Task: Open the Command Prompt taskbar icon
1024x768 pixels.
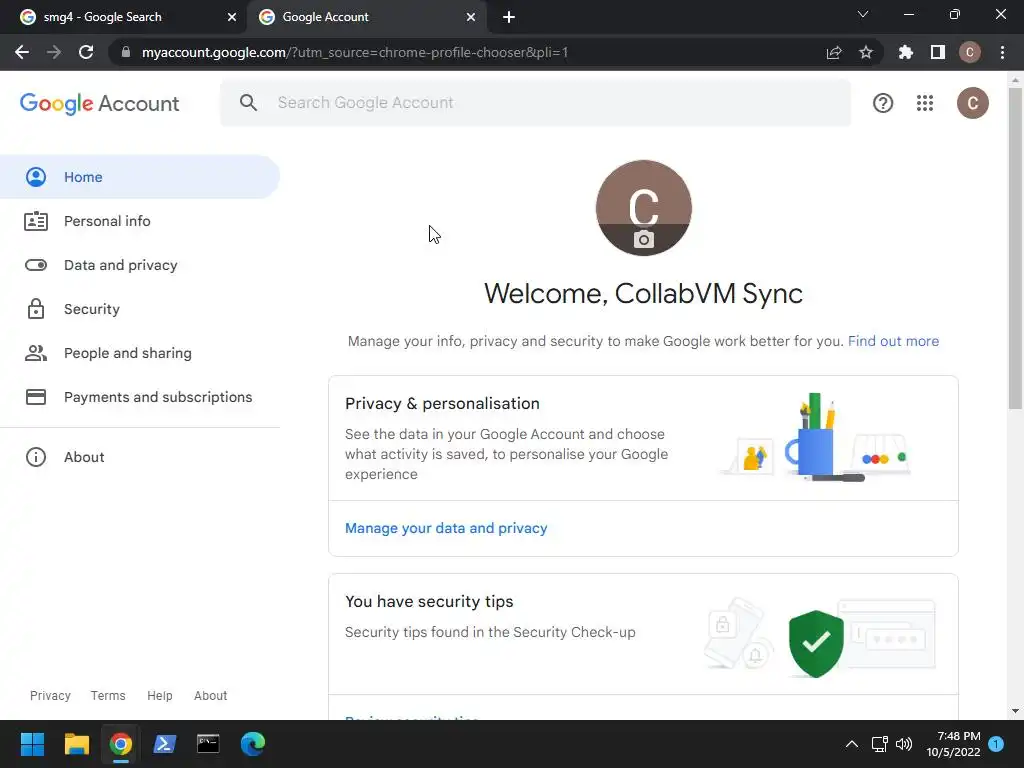Action: click(208, 744)
